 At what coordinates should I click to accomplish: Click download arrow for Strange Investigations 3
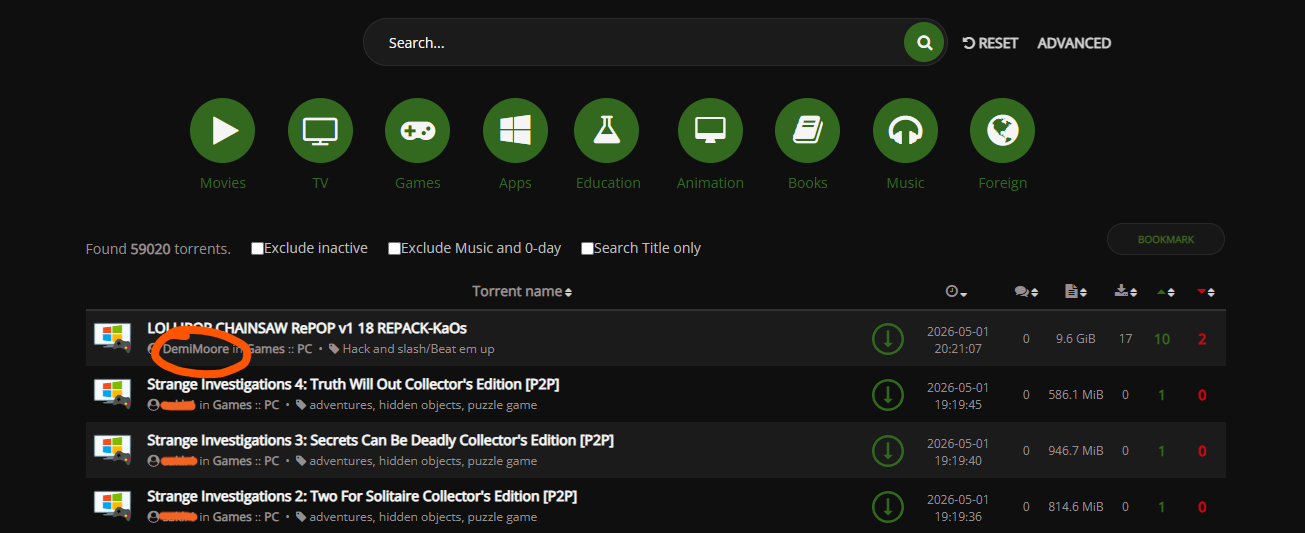pos(887,451)
